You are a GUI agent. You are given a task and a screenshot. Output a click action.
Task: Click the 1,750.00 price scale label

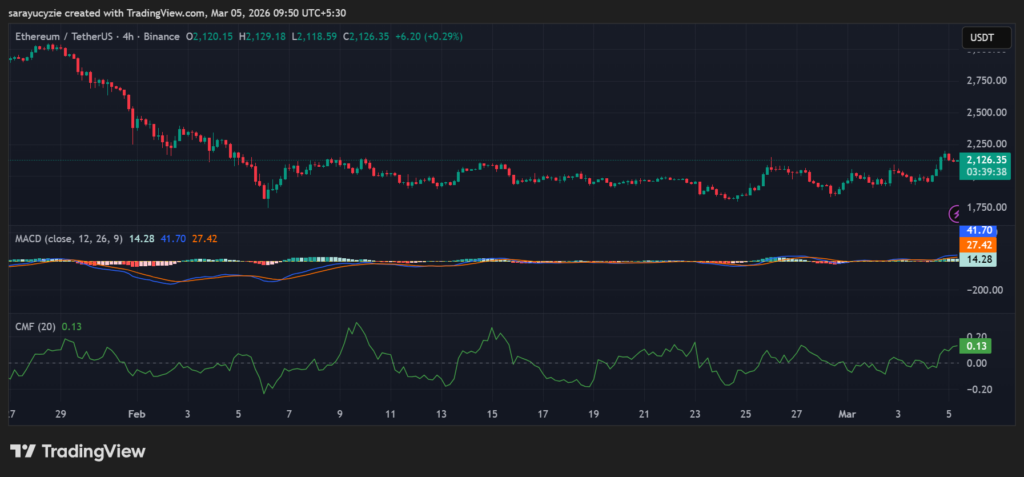[x=986, y=207]
